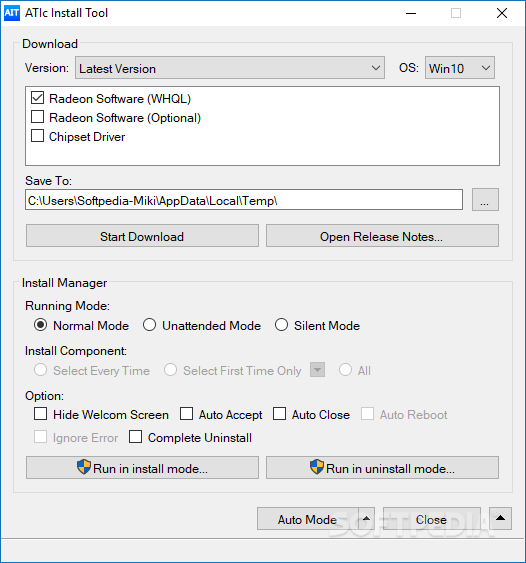Select Unattended Mode radio button
This screenshot has width=526, height=563.
click(x=149, y=325)
